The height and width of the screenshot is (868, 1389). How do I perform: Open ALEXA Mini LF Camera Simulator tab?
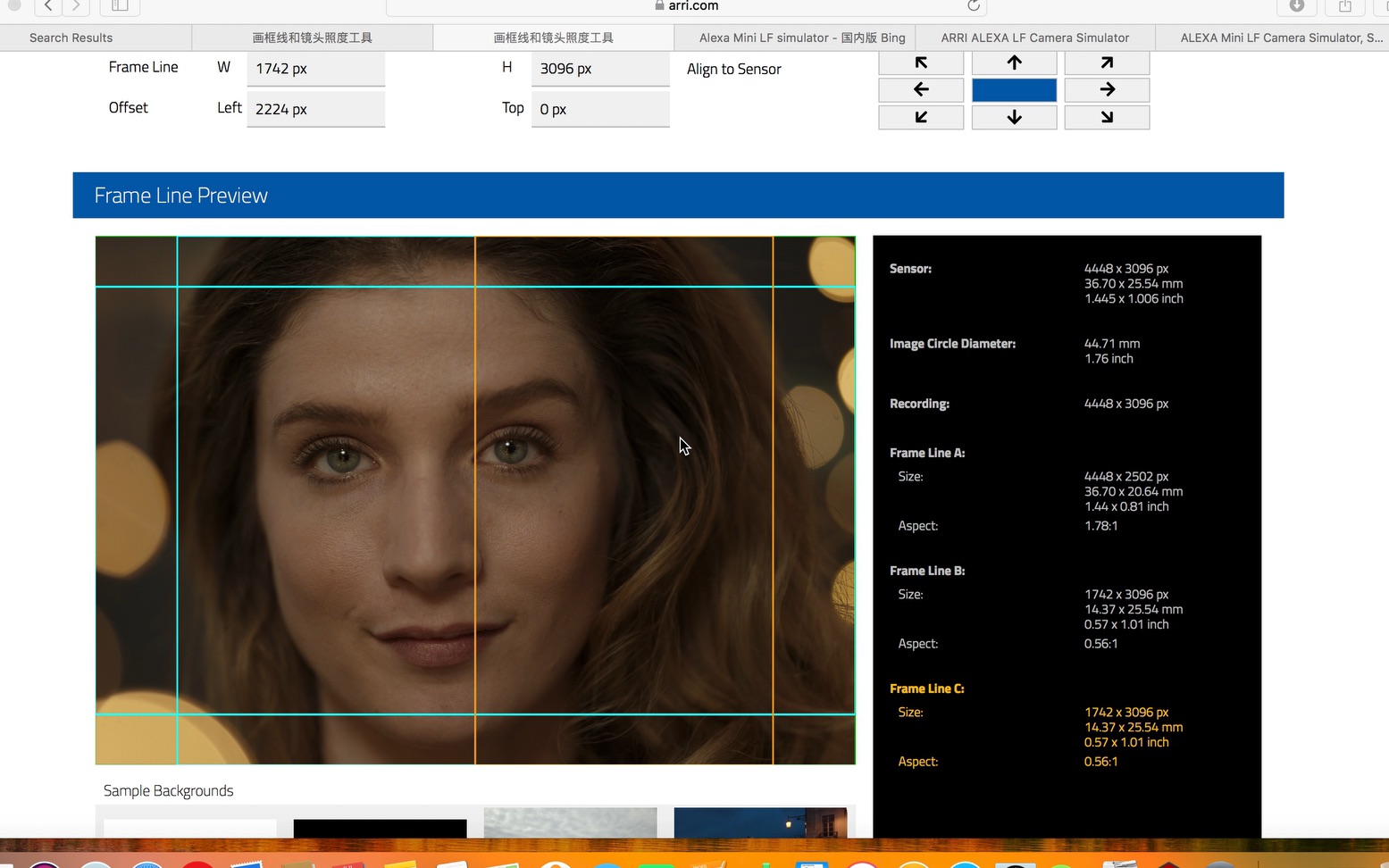[1272, 38]
